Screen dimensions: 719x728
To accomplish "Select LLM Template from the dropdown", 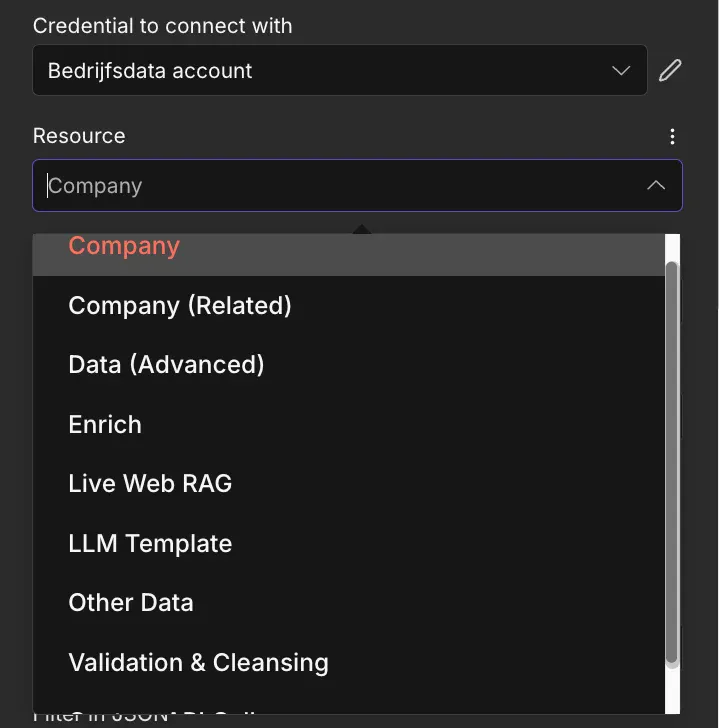I will tap(150, 543).
